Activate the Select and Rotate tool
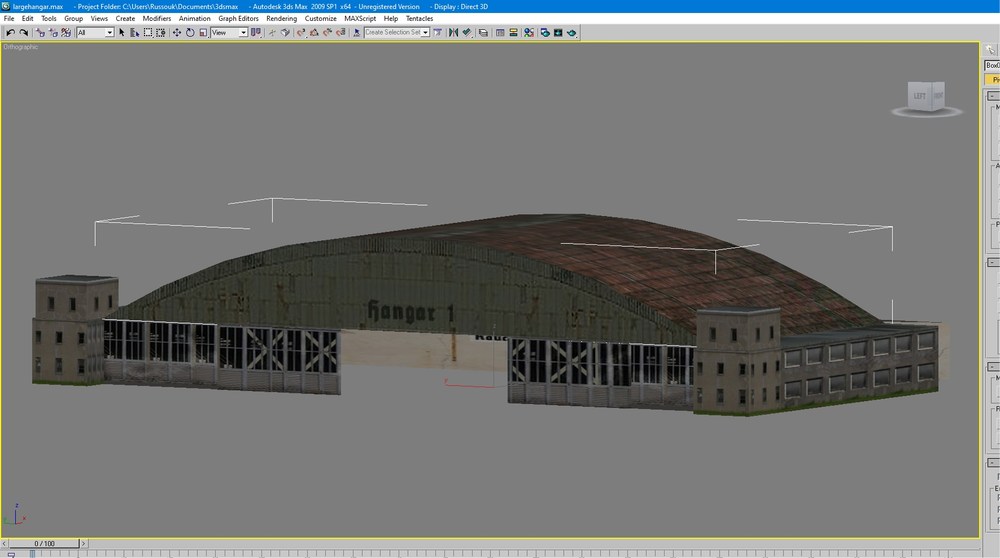Image resolution: width=1000 pixels, height=558 pixels. tap(190, 33)
